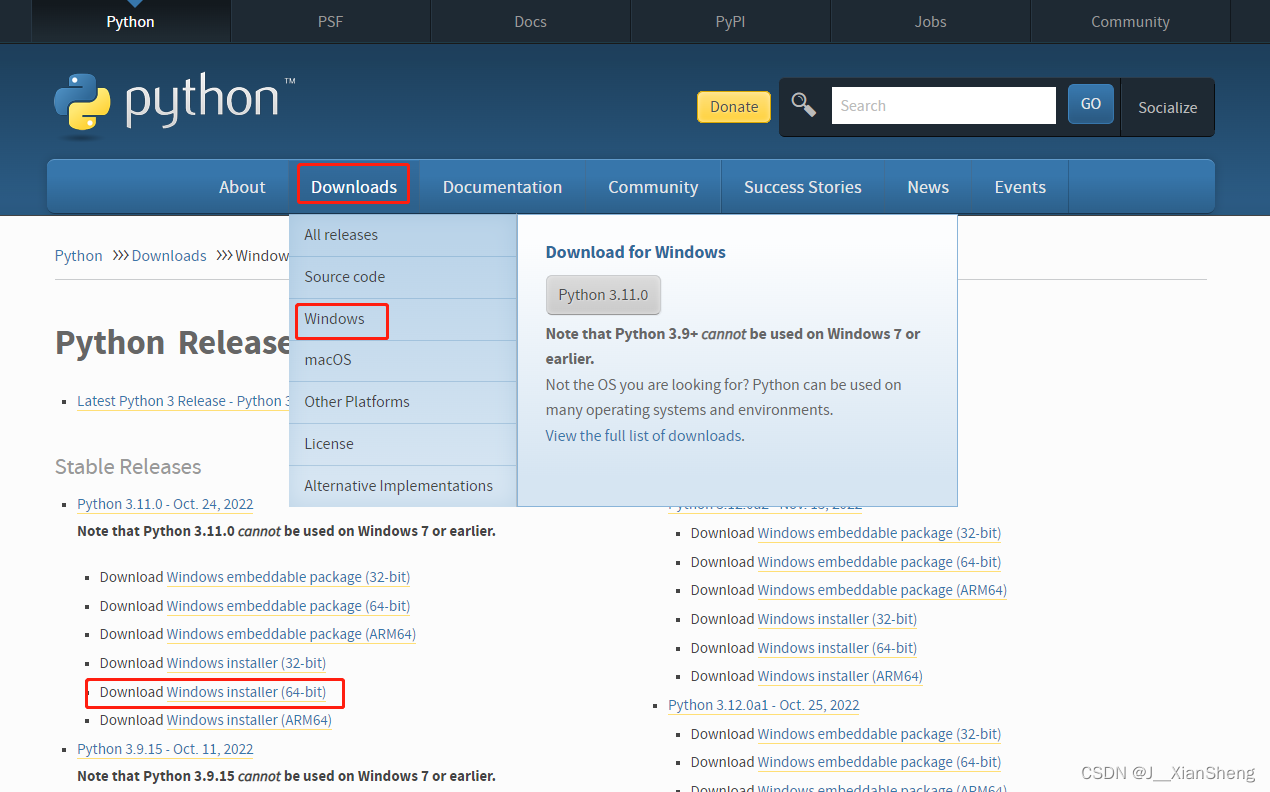Open the Downloads menu
The image size is (1270, 792).
354,187
